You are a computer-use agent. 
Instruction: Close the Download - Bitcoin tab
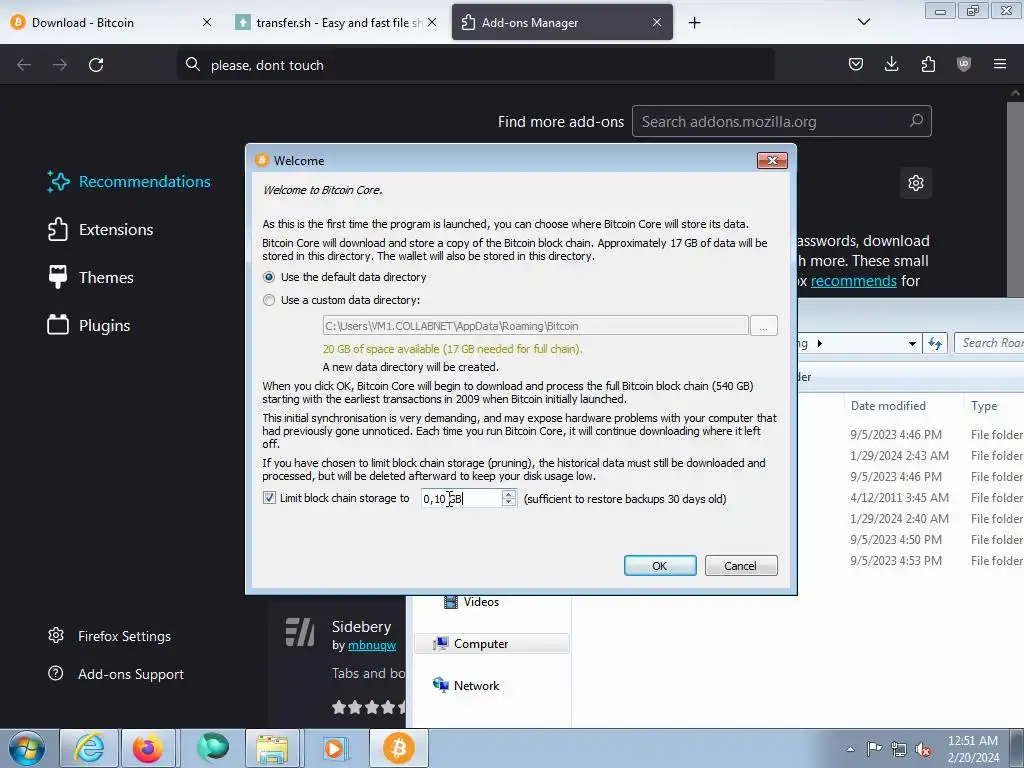click(207, 22)
